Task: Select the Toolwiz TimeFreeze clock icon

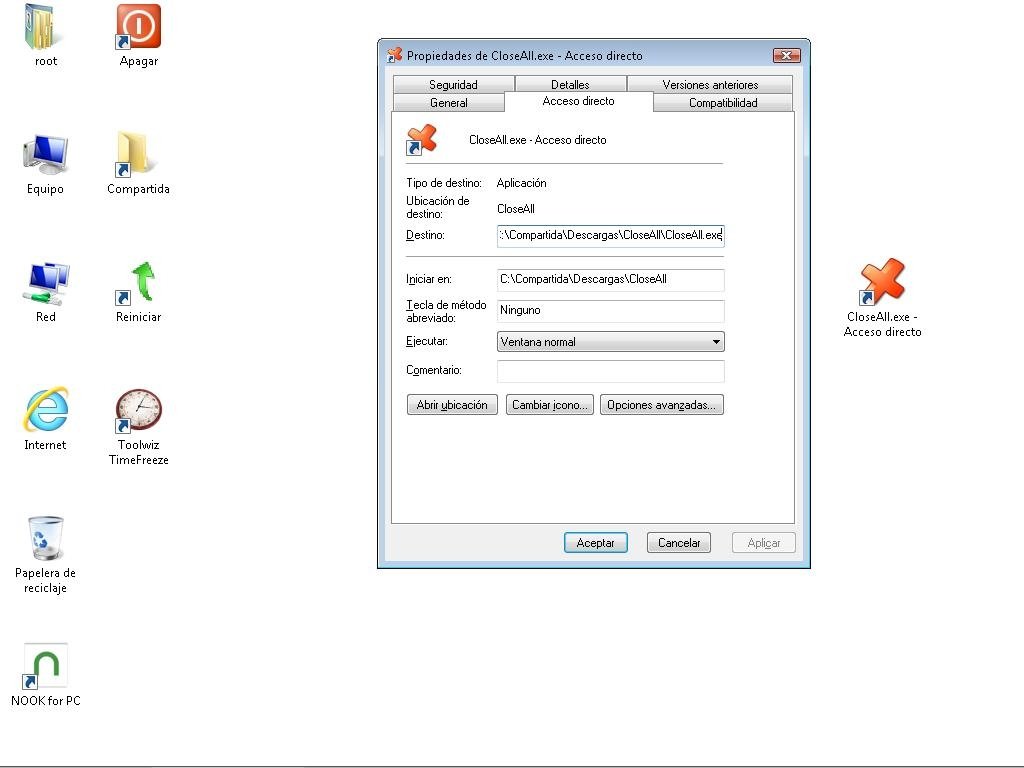Action: 138,411
